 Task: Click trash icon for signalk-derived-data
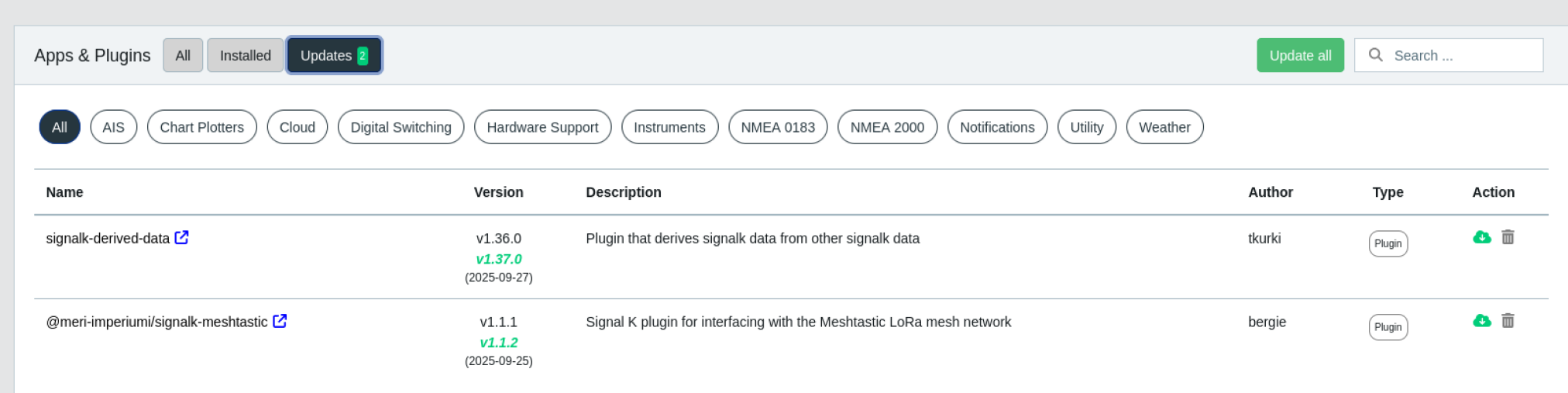point(1508,237)
